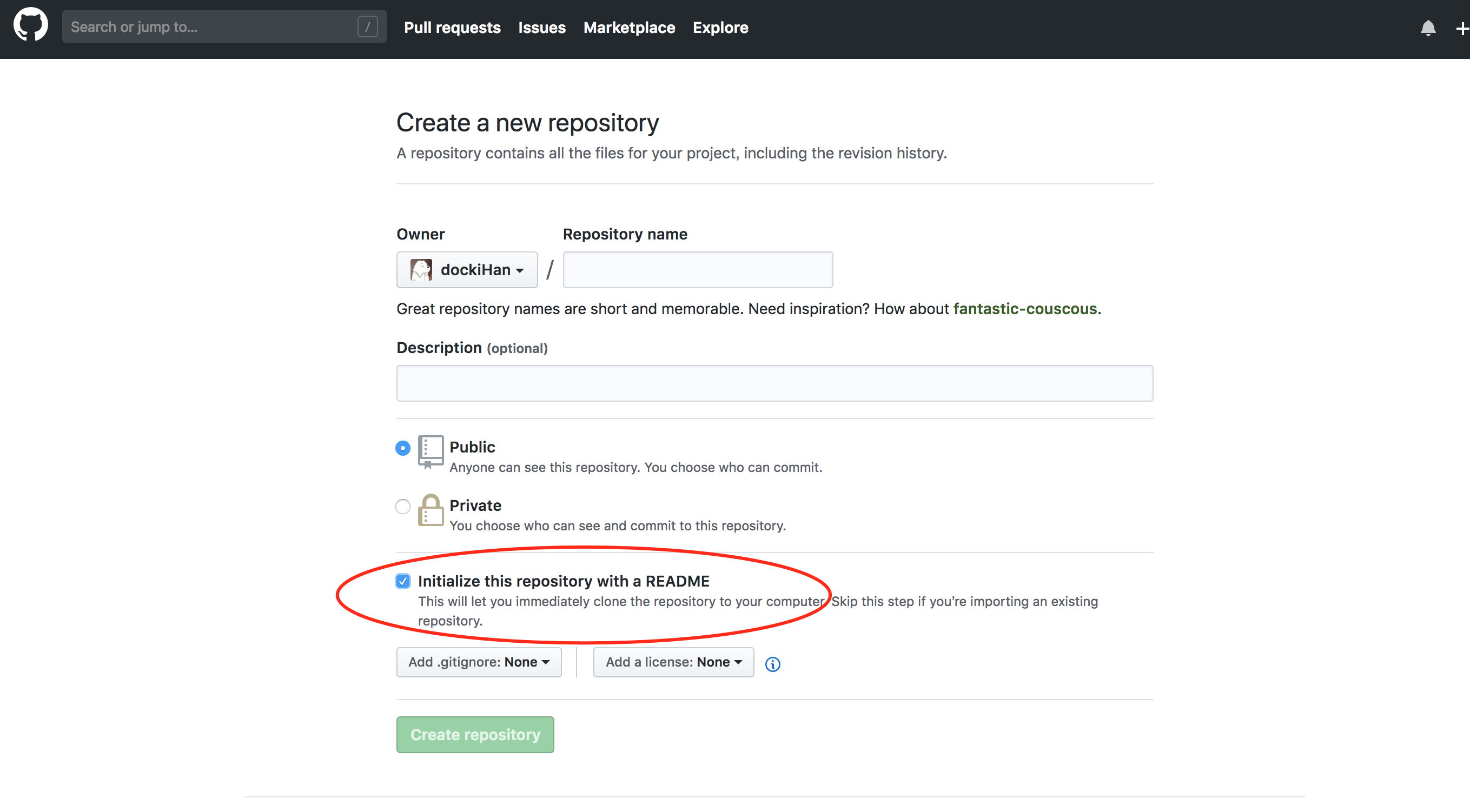Screen dimensions: 1470x812
Task: Select the Private visibility radio button
Action: [403, 507]
